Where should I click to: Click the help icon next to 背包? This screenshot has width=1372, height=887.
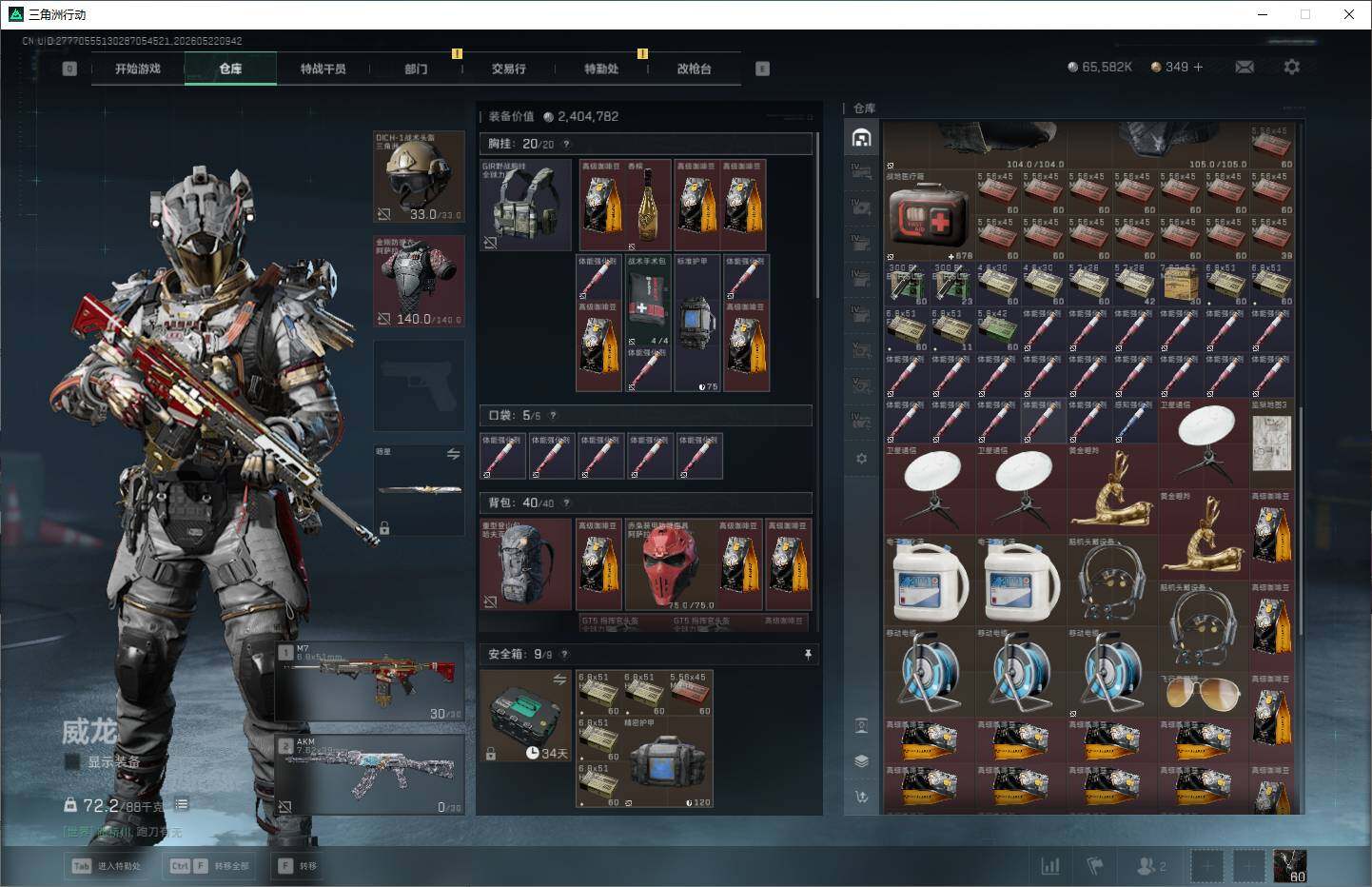click(x=566, y=503)
